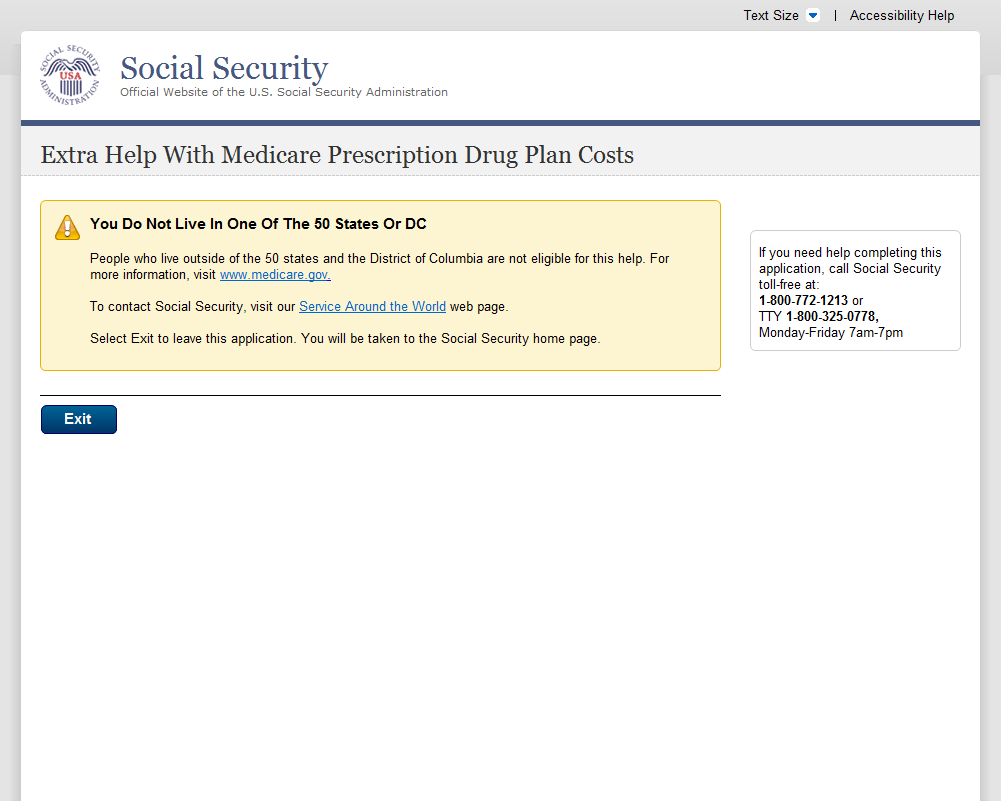The height and width of the screenshot is (808, 1008).
Task: Select the You Do Not Live warning heading
Action: point(258,224)
